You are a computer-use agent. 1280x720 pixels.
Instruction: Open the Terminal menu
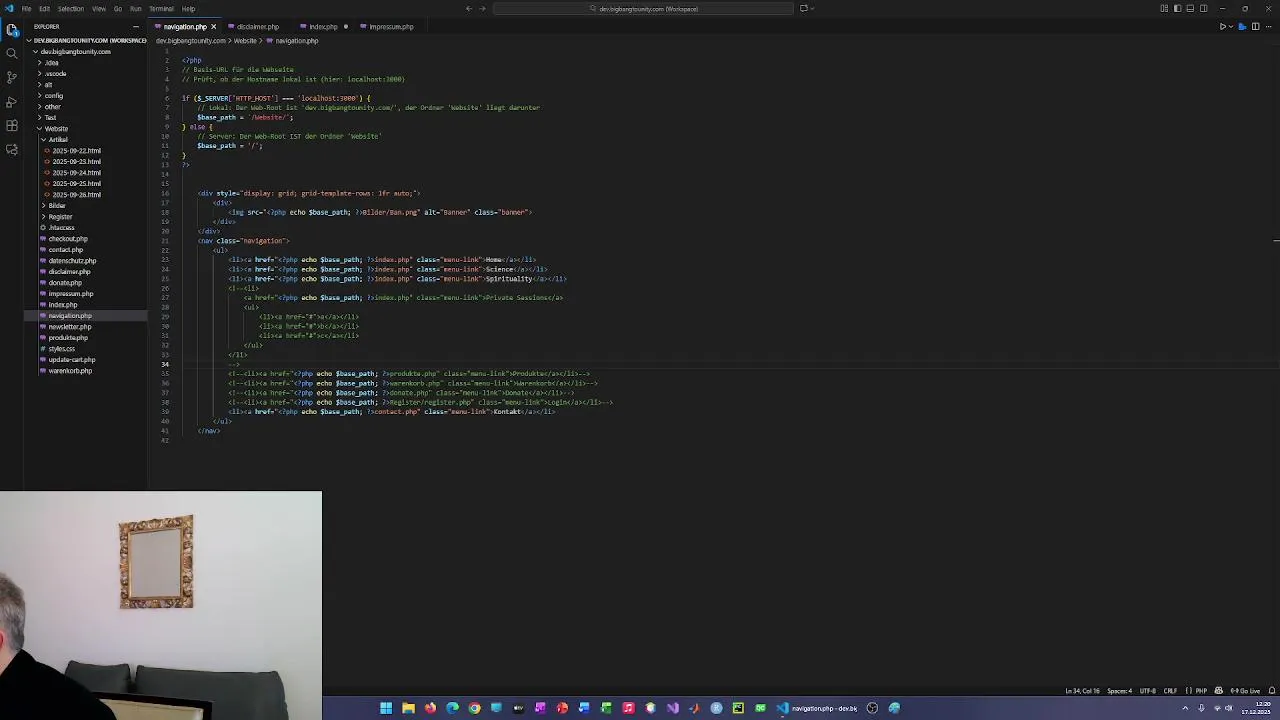(161, 9)
